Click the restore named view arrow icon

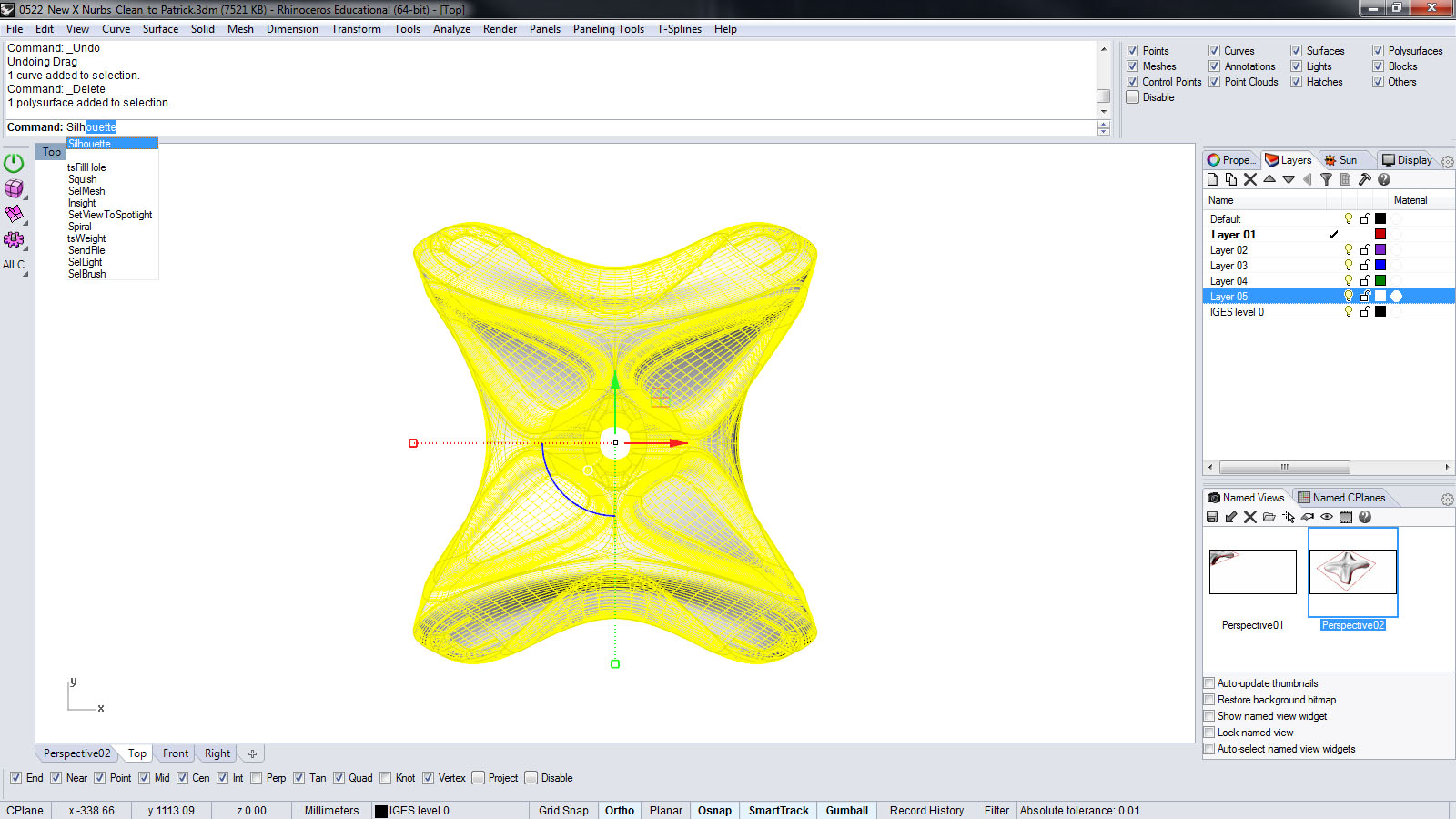(1231, 517)
